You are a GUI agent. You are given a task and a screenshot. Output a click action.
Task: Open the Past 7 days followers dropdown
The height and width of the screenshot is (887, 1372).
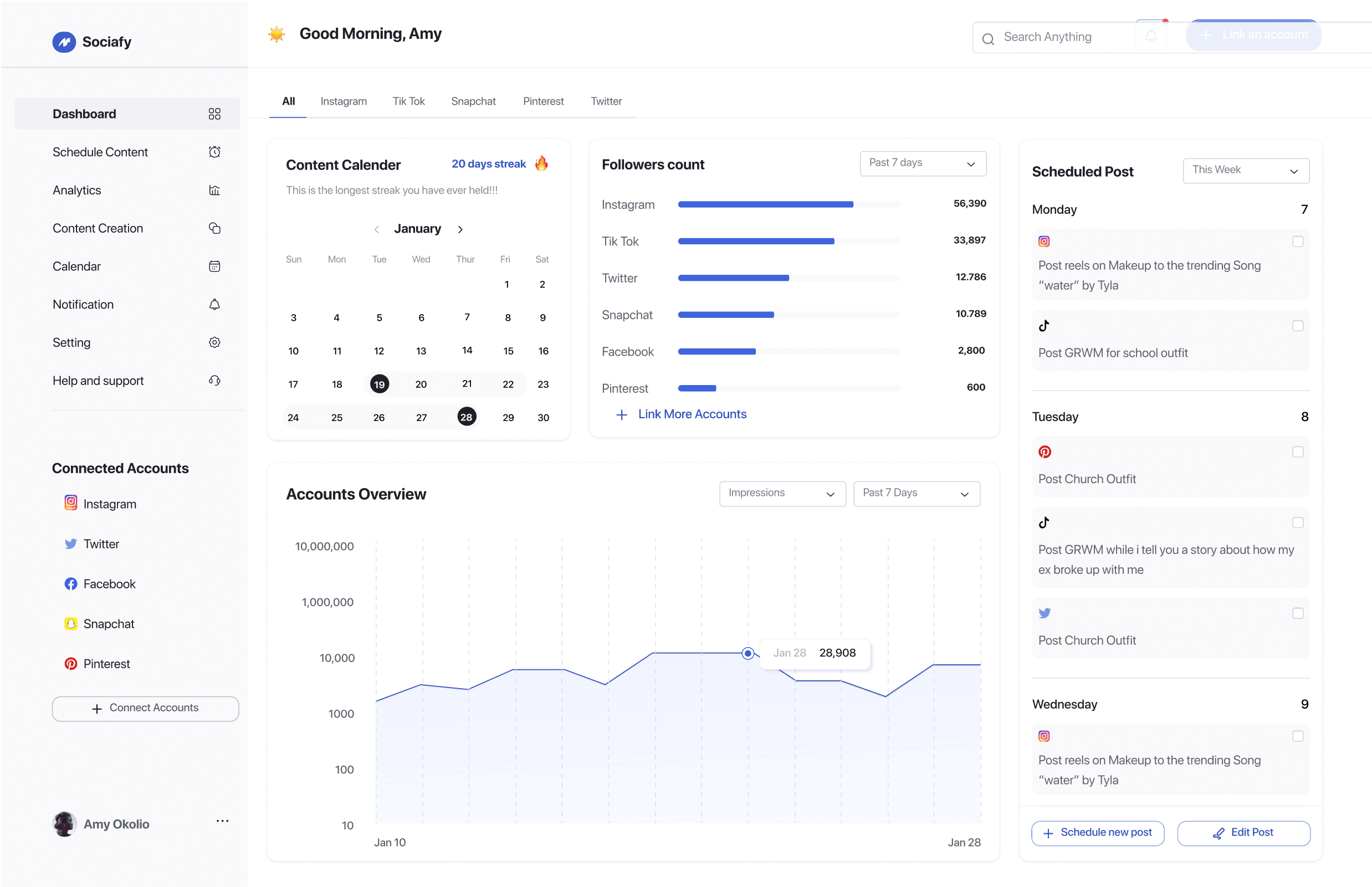[x=922, y=163]
